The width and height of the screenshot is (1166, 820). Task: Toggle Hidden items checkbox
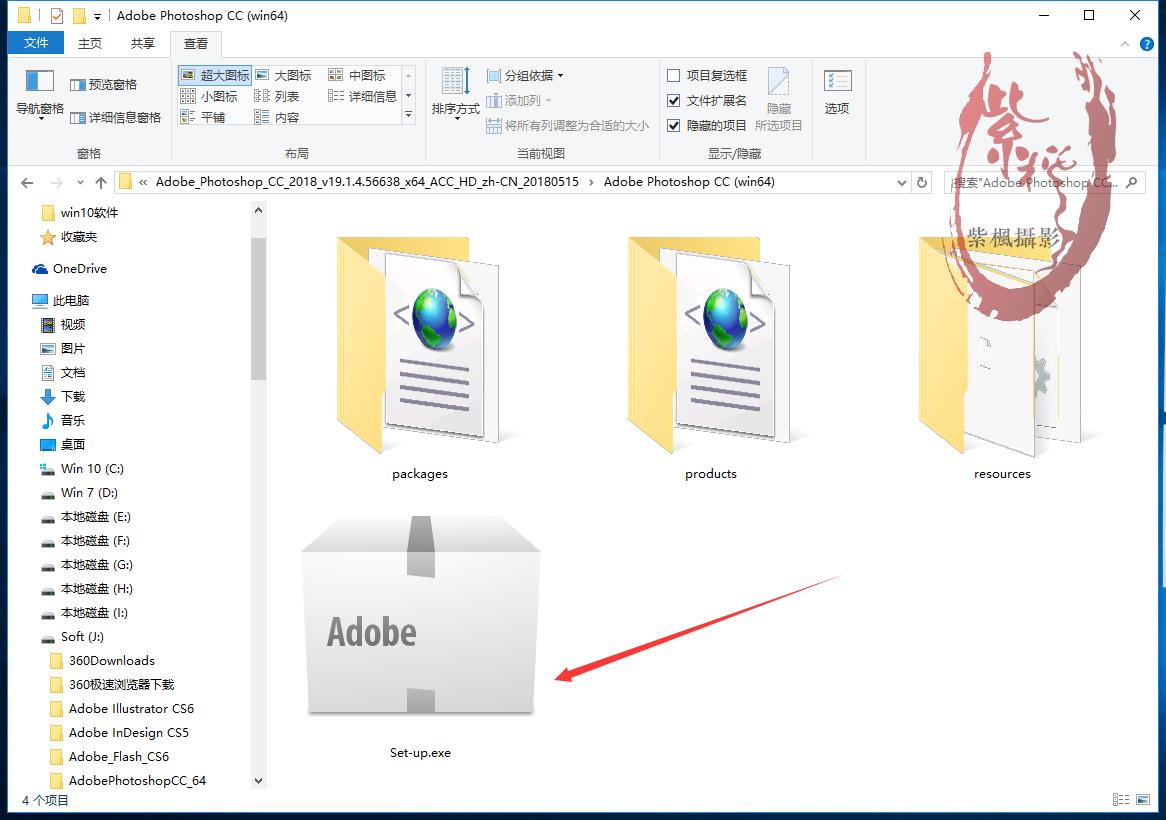(706, 126)
